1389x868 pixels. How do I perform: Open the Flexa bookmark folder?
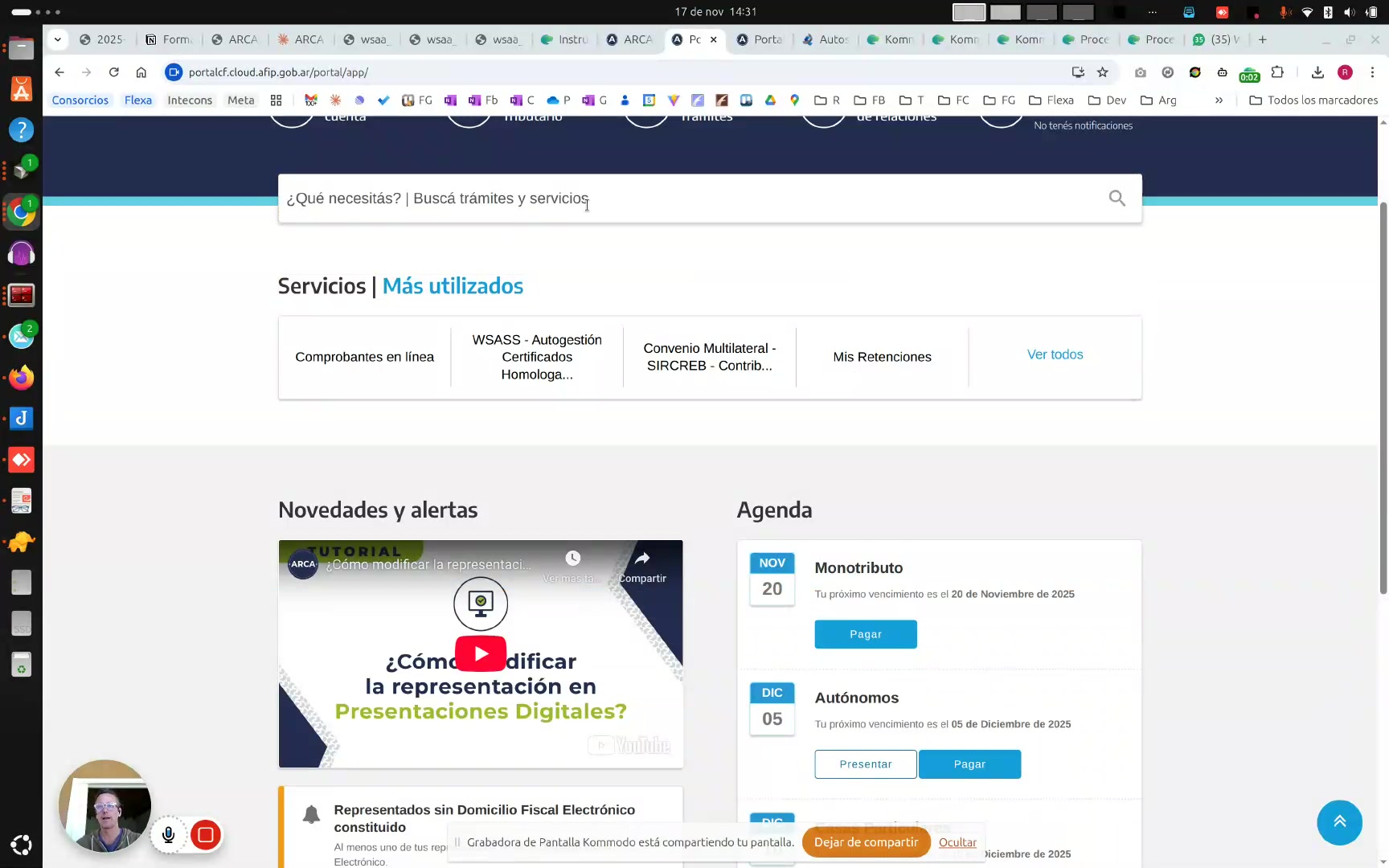(x=1051, y=100)
